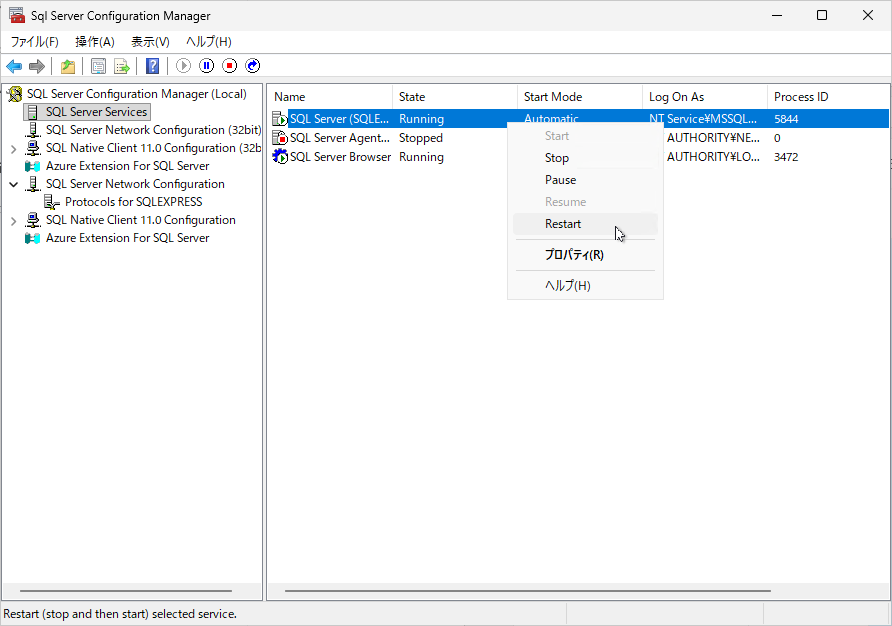Choose Stop in the context menu
The height and width of the screenshot is (626, 892).
click(557, 158)
